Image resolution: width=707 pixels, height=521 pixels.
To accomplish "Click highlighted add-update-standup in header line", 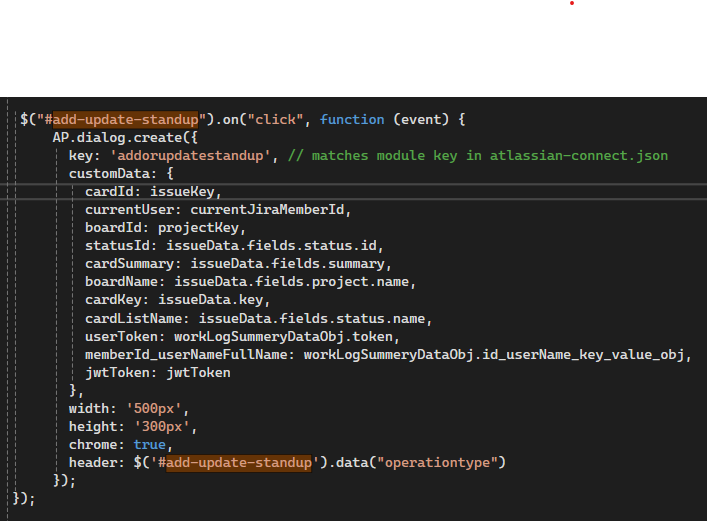I will click(239, 463).
